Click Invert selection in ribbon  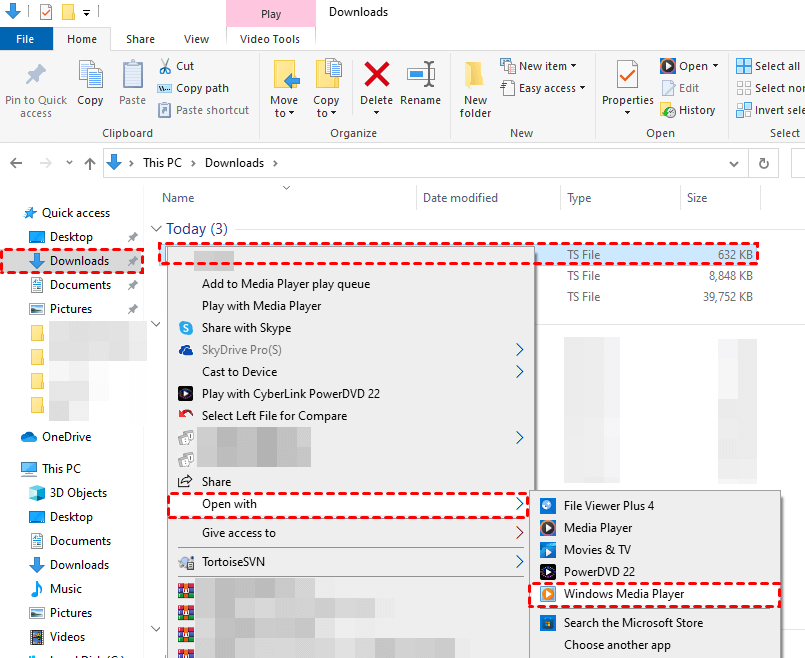(770, 110)
